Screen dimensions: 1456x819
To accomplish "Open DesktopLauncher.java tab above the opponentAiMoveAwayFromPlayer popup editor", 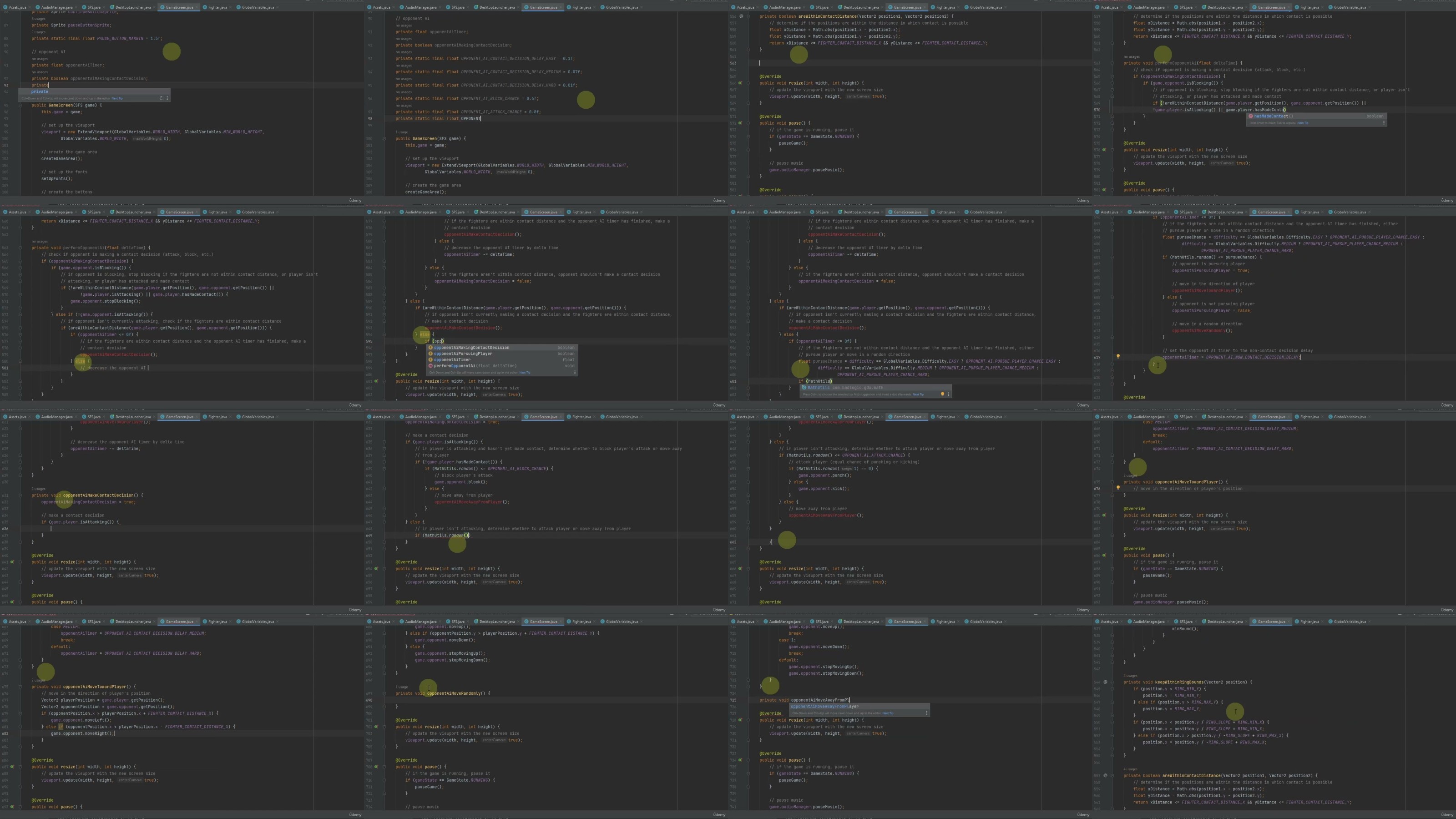I will click(x=860, y=622).
